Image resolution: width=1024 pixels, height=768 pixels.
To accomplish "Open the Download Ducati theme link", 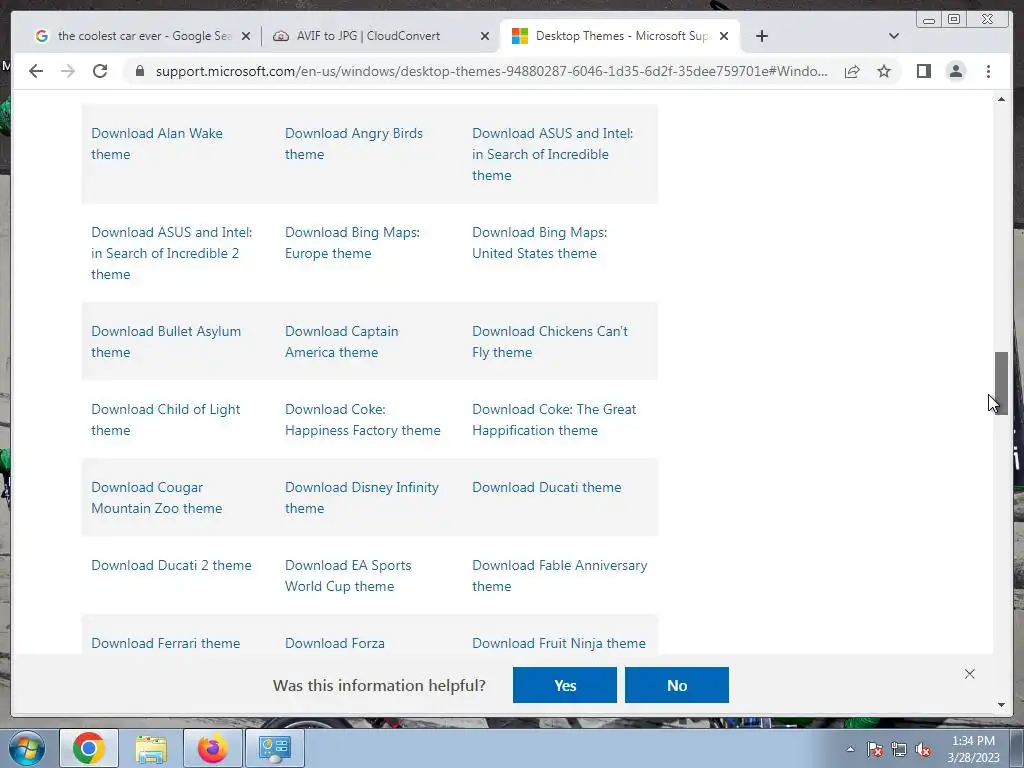I will pos(547,487).
